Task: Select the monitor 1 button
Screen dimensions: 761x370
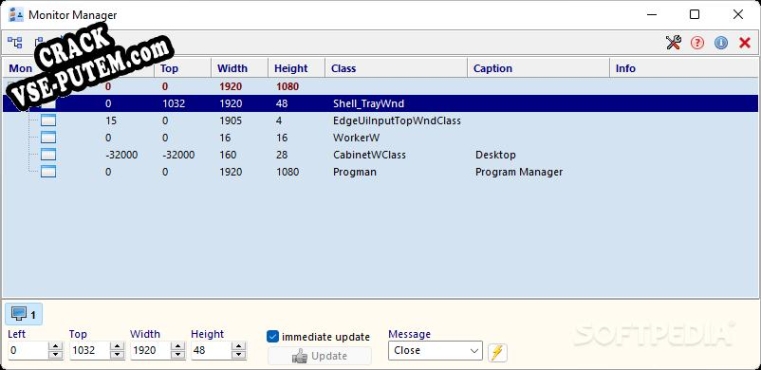Action: point(24,315)
